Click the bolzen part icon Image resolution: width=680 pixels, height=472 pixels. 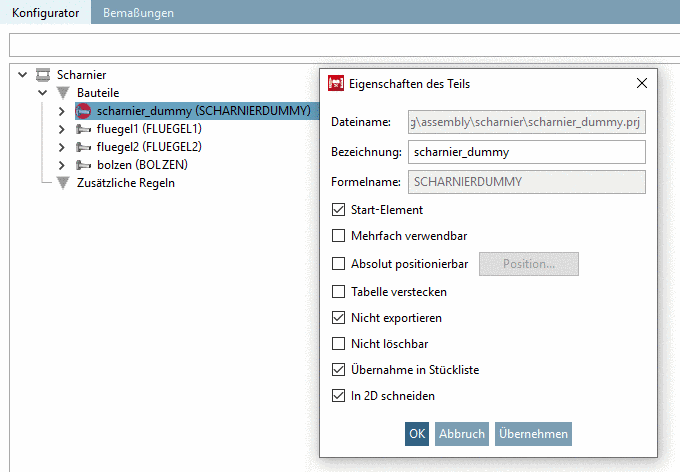tap(84, 165)
